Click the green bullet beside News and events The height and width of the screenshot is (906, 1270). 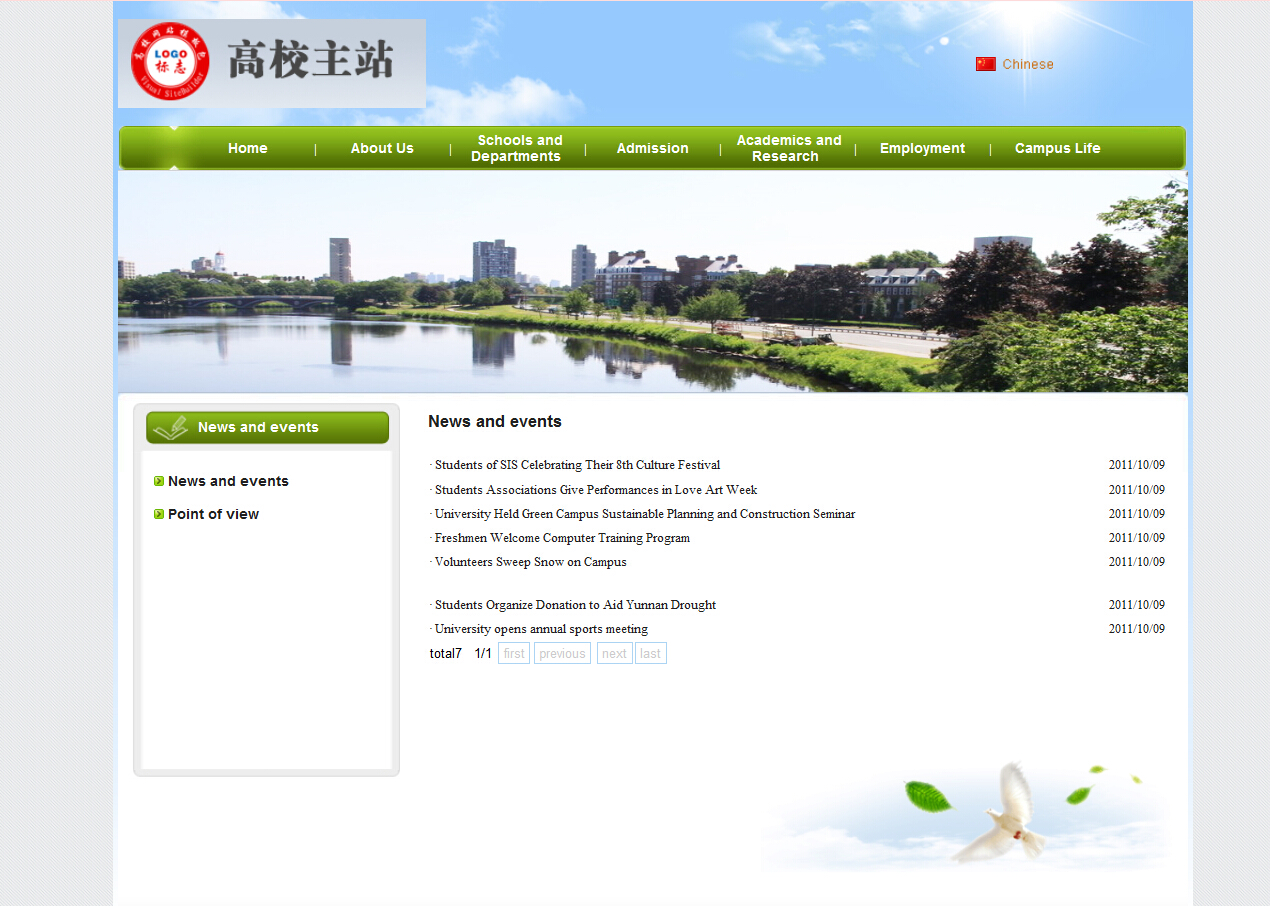[159, 481]
